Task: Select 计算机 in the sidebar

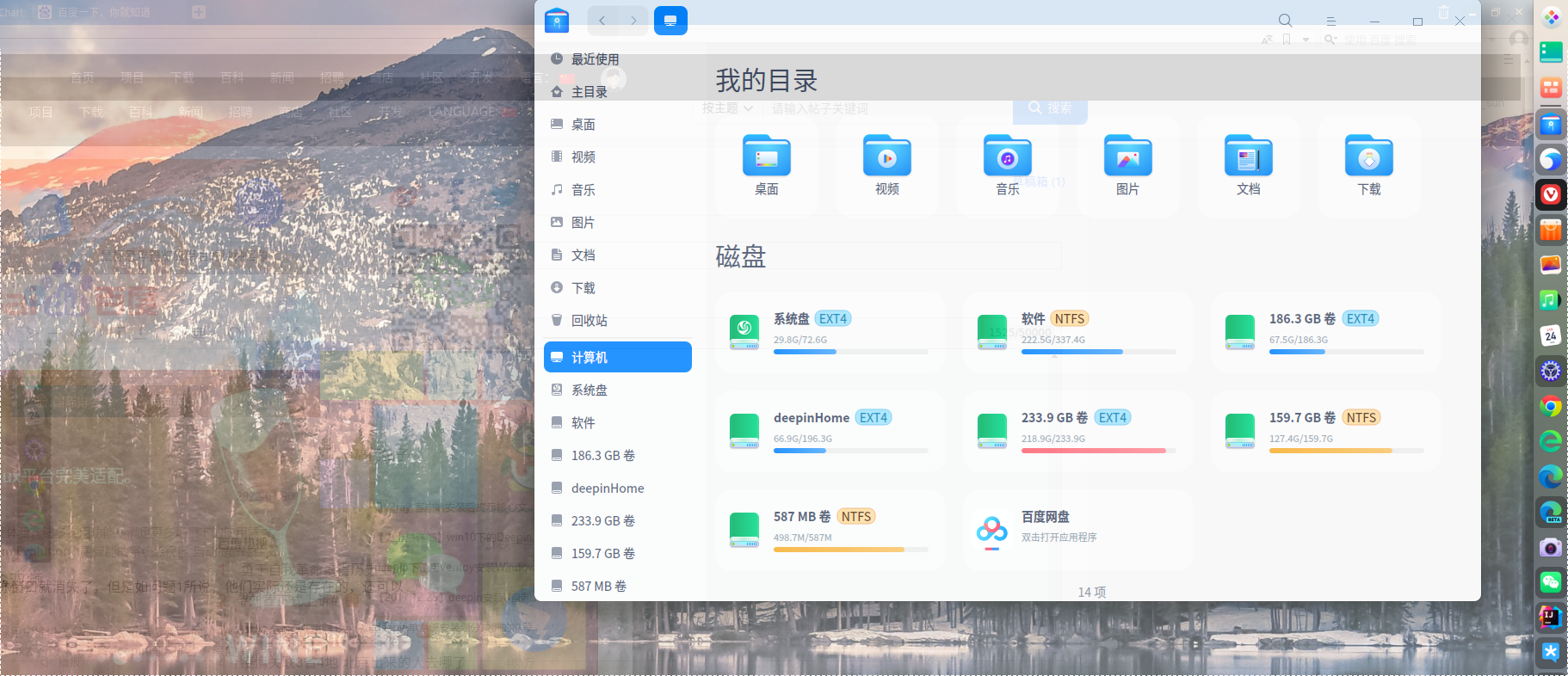Action: [x=618, y=357]
